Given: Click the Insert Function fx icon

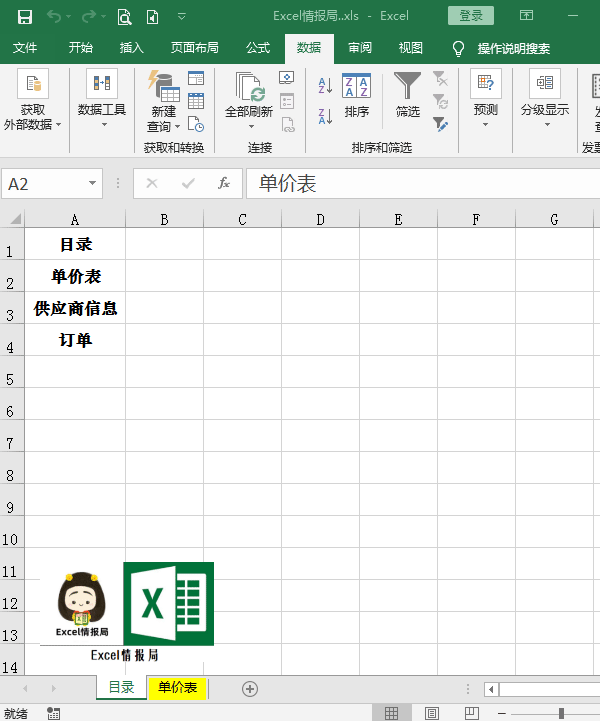Looking at the screenshot, I should [224, 184].
